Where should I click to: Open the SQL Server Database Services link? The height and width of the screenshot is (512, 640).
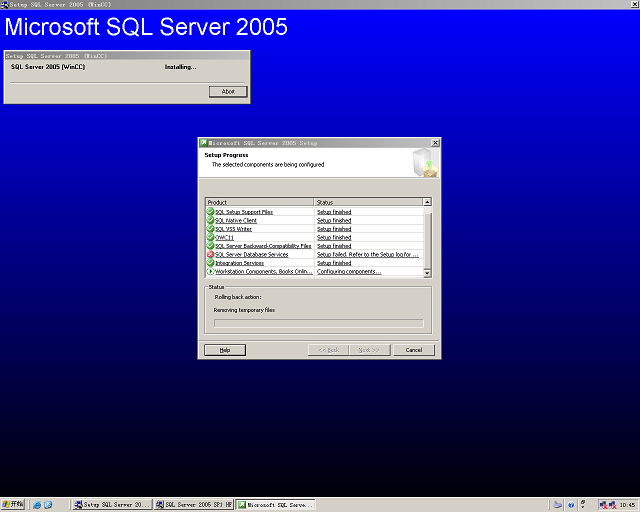252,255
